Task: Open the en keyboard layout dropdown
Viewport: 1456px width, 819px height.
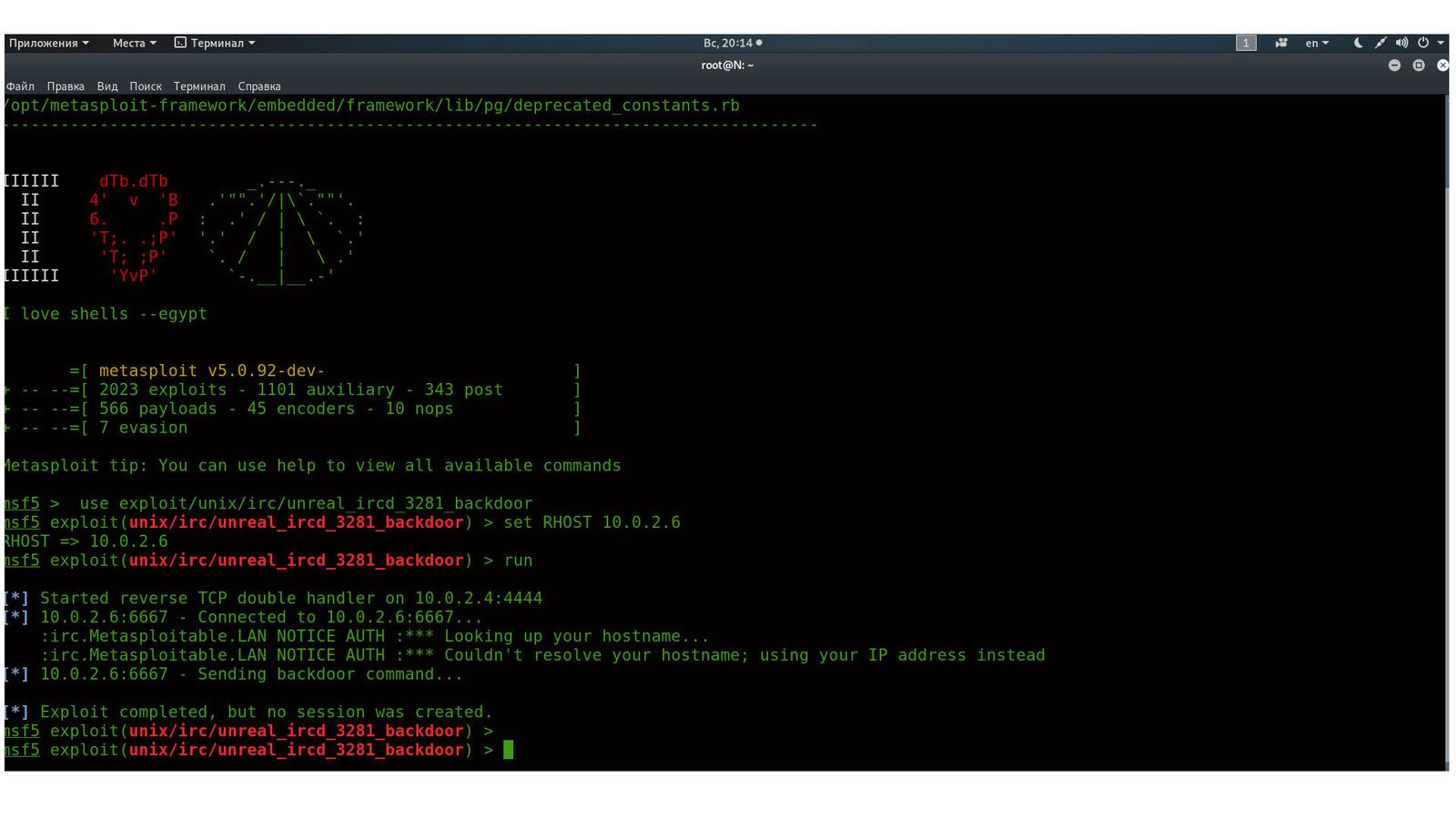Action: pyautogui.click(x=1317, y=43)
